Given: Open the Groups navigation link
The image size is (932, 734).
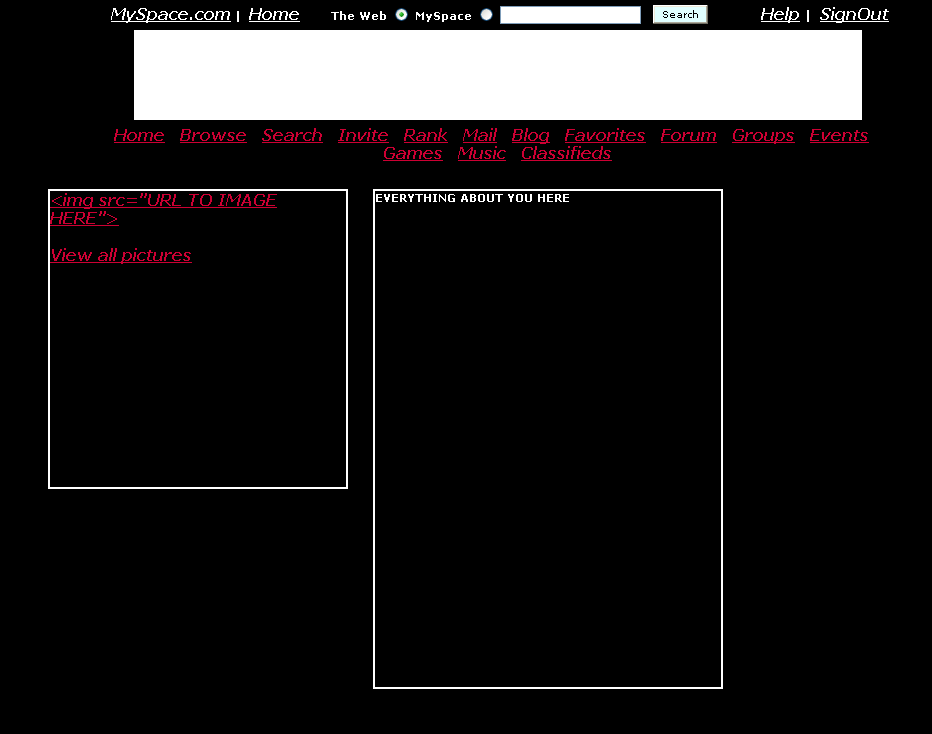Looking at the screenshot, I should coord(762,135).
